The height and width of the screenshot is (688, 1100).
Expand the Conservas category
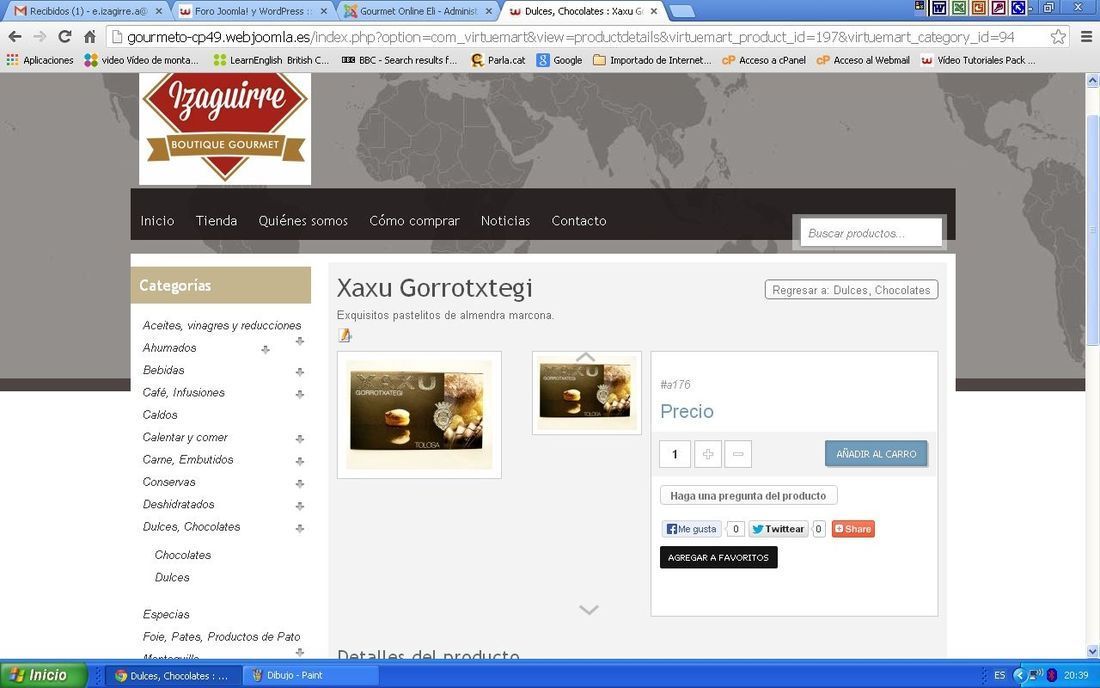tap(300, 484)
